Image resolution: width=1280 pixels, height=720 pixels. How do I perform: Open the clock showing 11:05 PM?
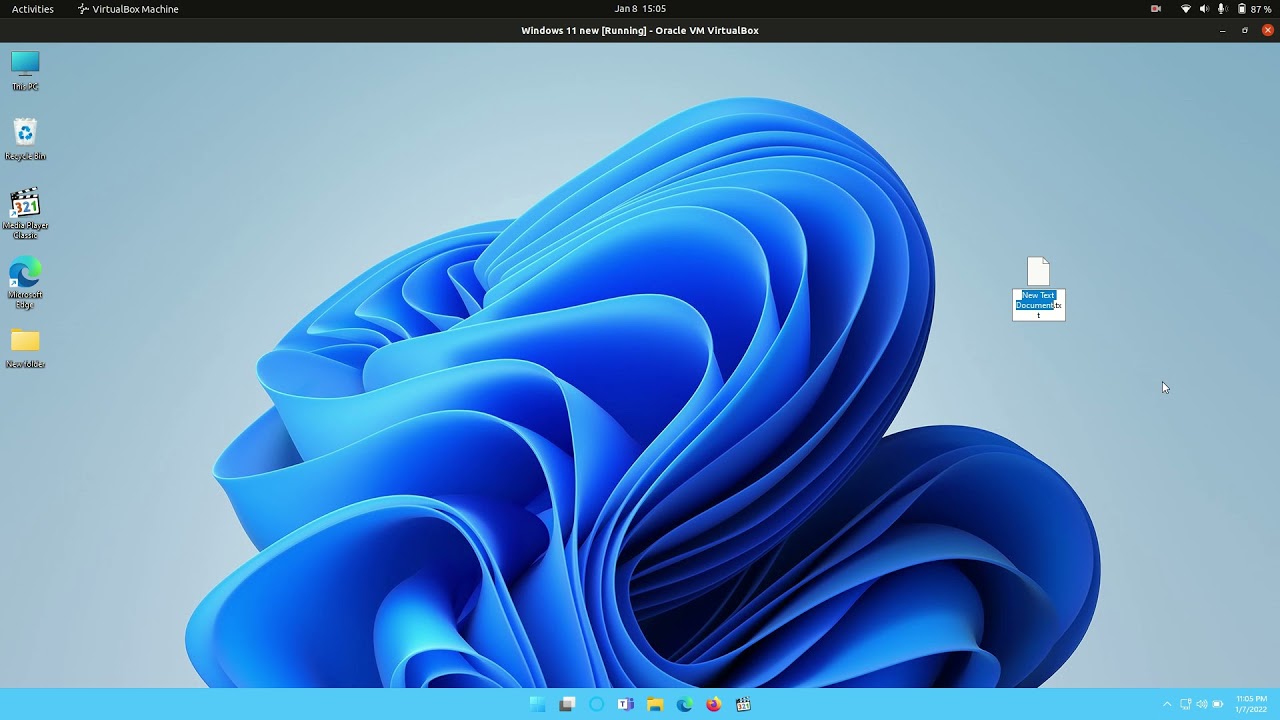1251,704
